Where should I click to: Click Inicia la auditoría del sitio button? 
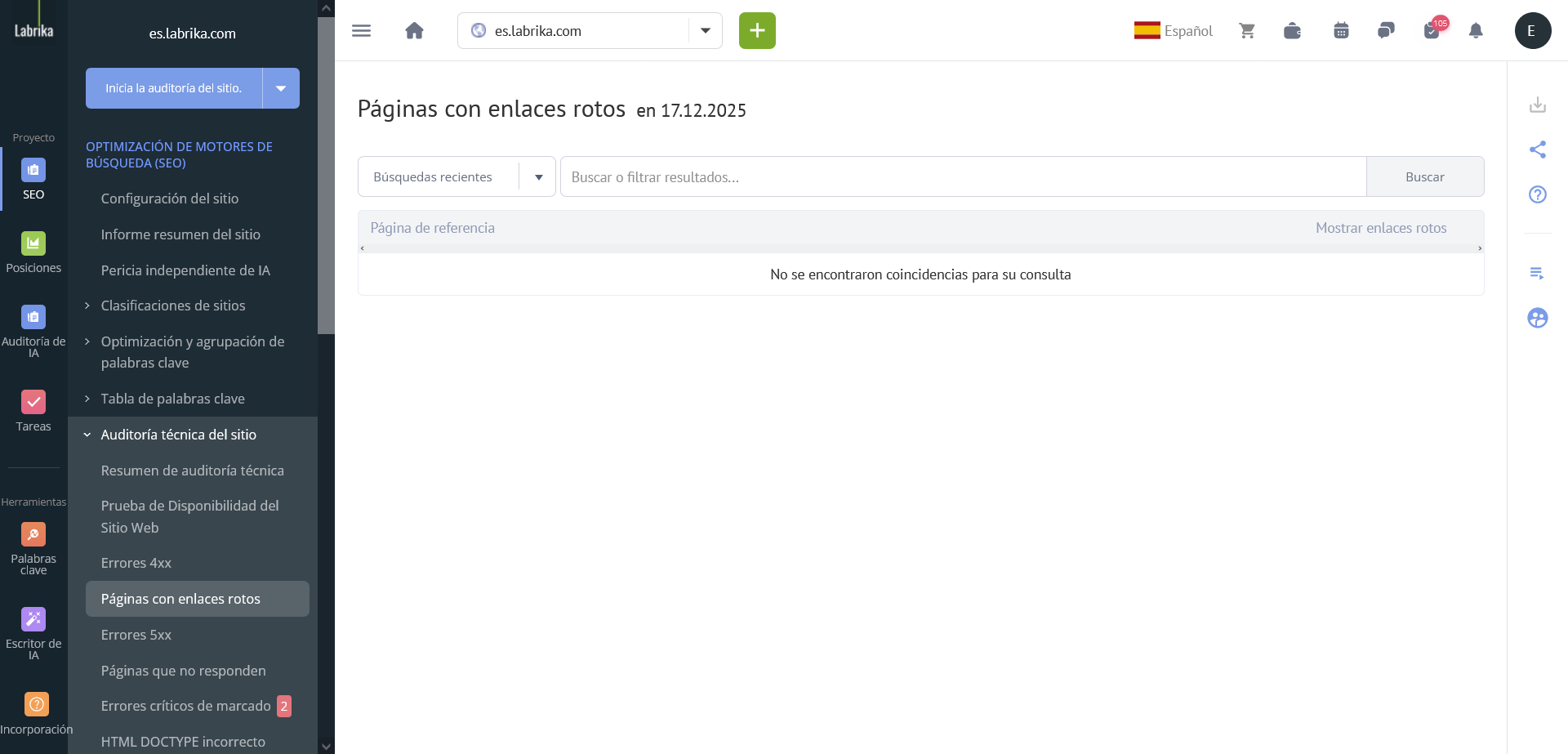[174, 88]
